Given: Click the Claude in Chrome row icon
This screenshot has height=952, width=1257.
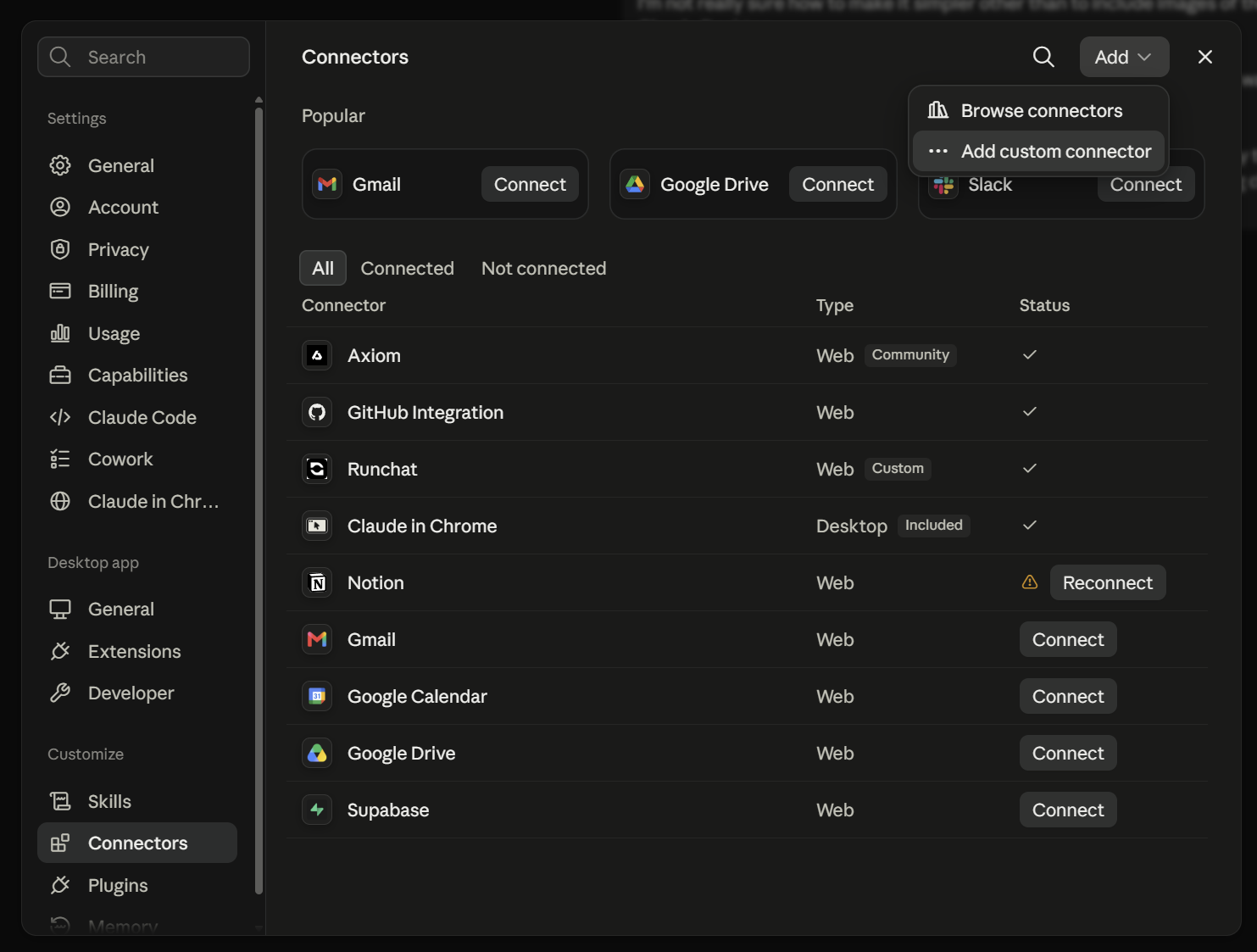Looking at the screenshot, I should coord(317,526).
